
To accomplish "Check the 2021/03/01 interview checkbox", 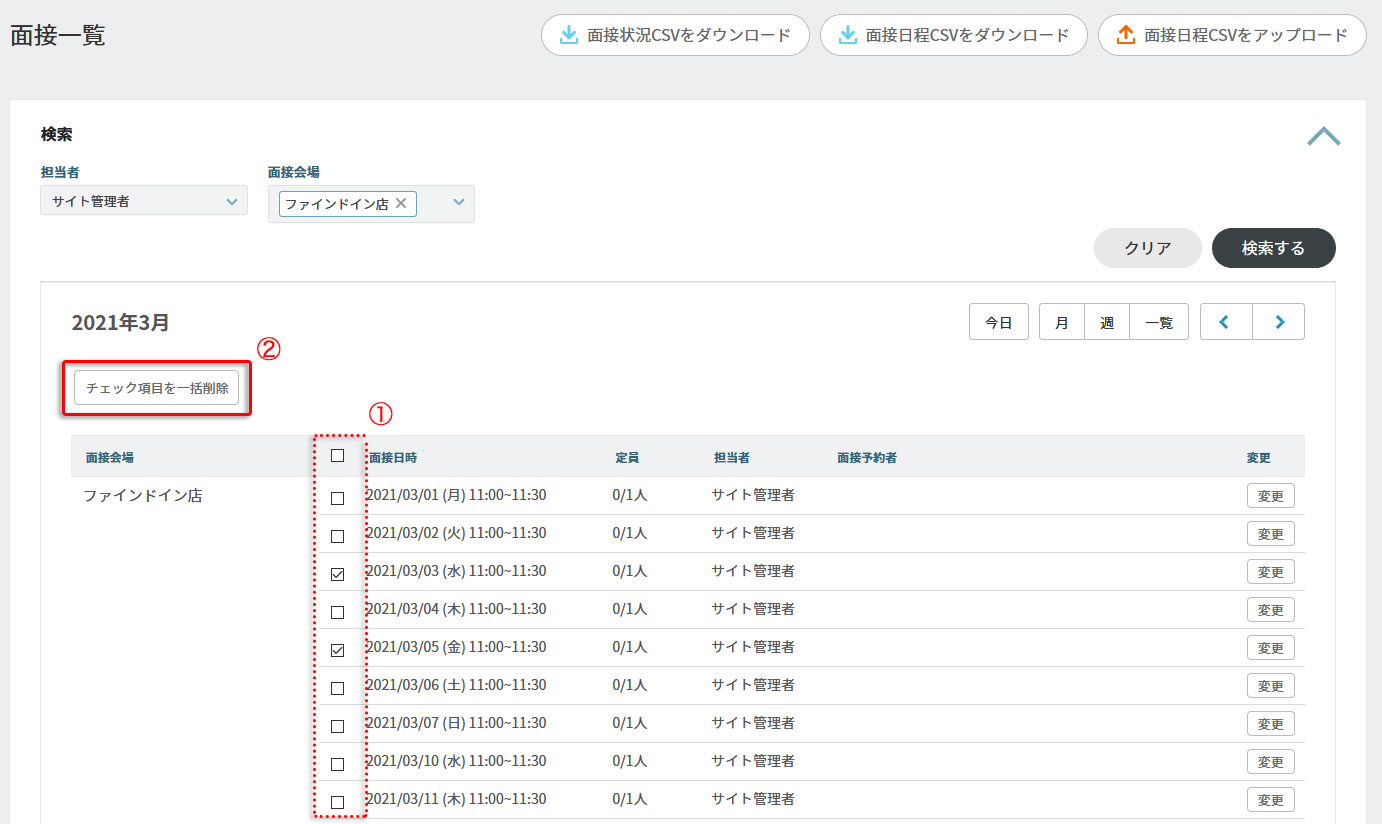I will [337, 498].
